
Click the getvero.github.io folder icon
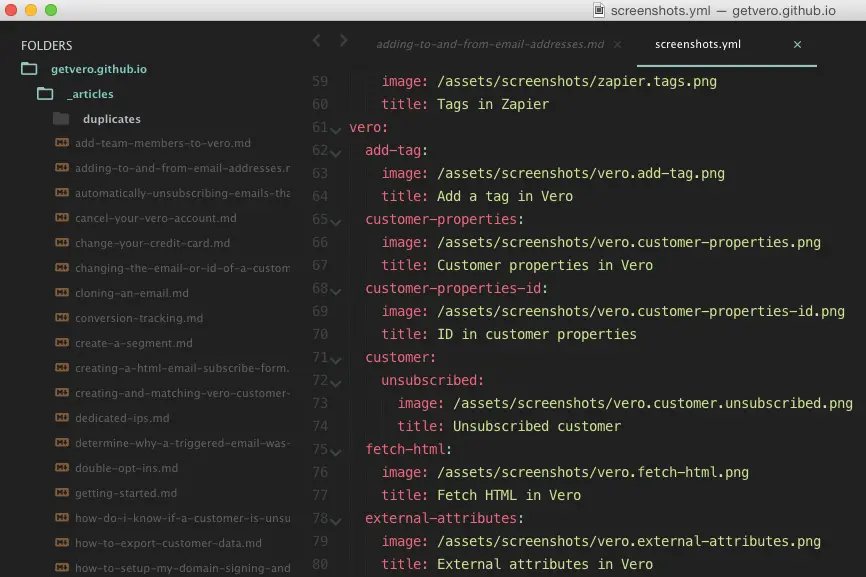tap(29, 69)
